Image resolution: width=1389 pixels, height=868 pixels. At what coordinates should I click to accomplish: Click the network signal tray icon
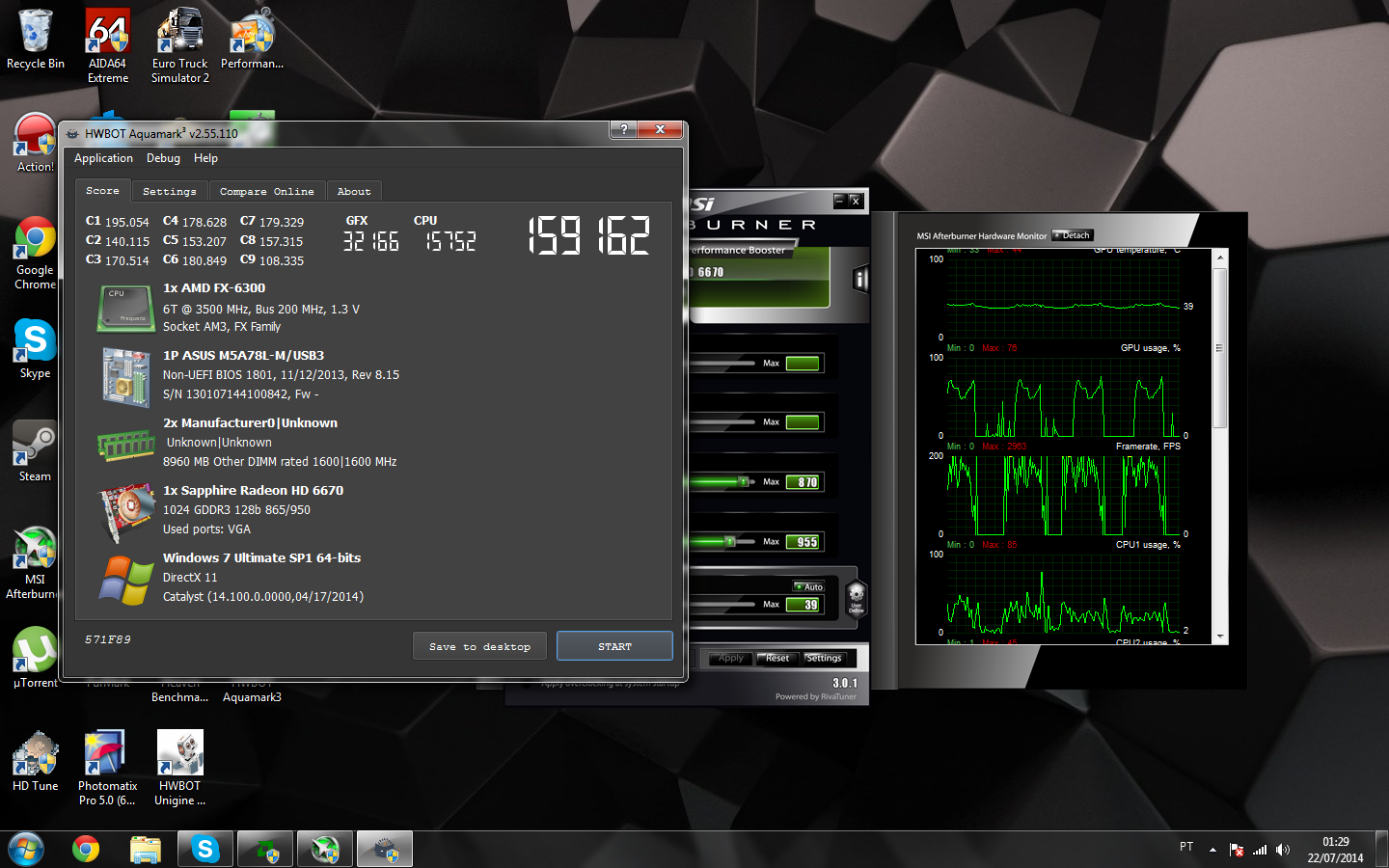point(1260,850)
